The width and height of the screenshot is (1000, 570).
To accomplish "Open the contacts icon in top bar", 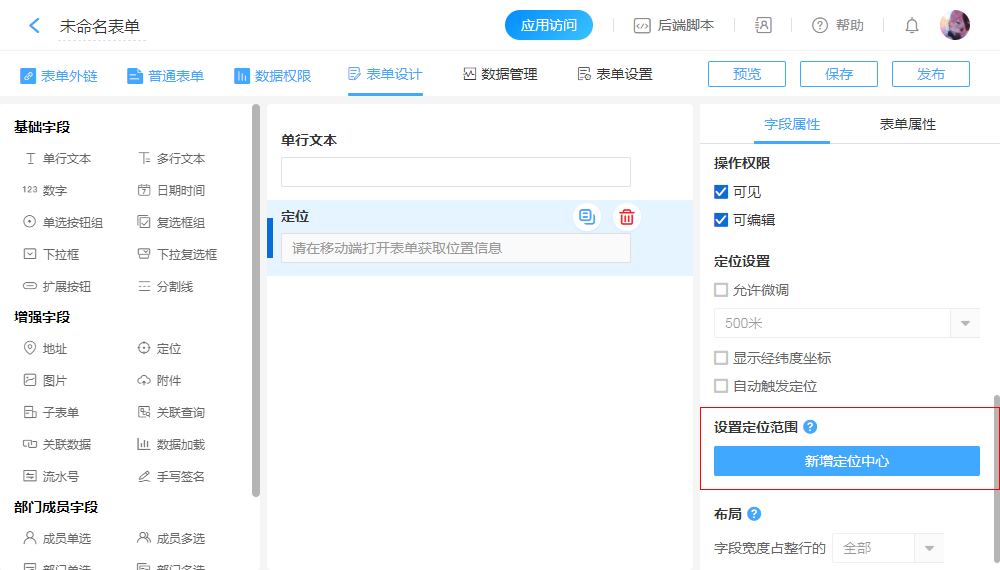I will coord(764,26).
